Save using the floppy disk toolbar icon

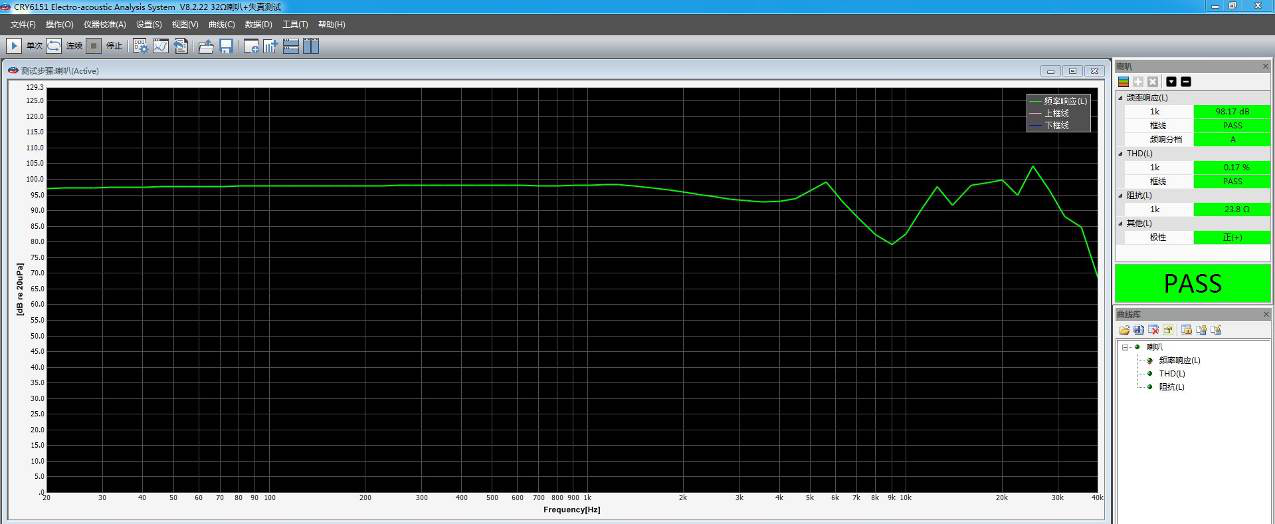pos(226,46)
